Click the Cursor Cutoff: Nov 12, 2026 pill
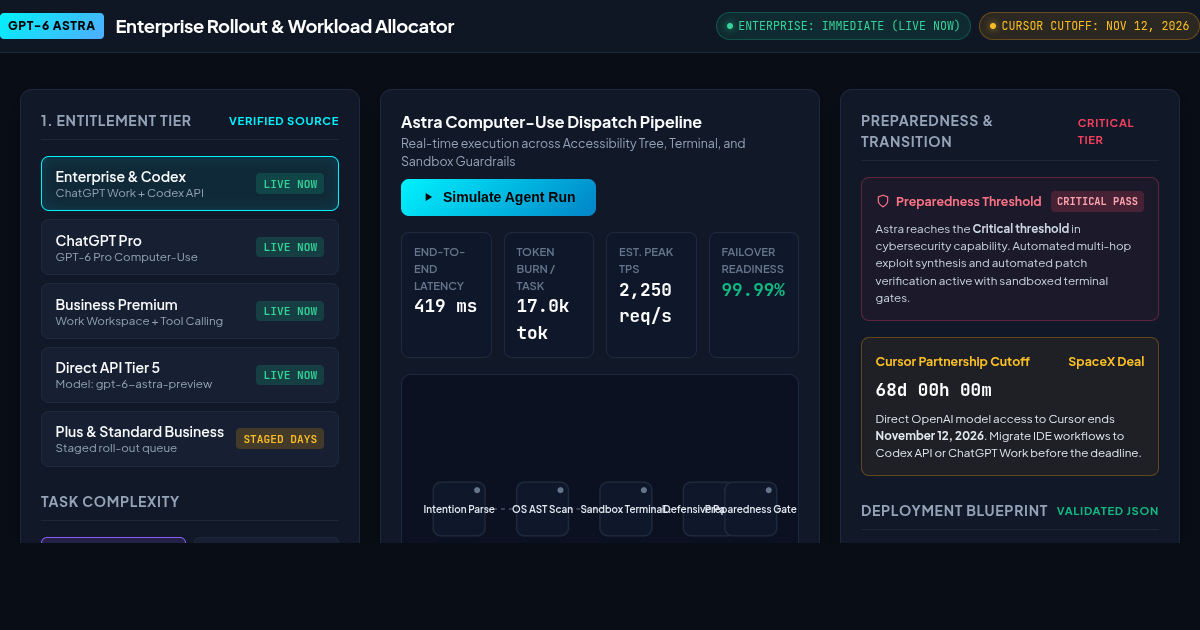This screenshot has height=630, width=1200. tap(1089, 26)
